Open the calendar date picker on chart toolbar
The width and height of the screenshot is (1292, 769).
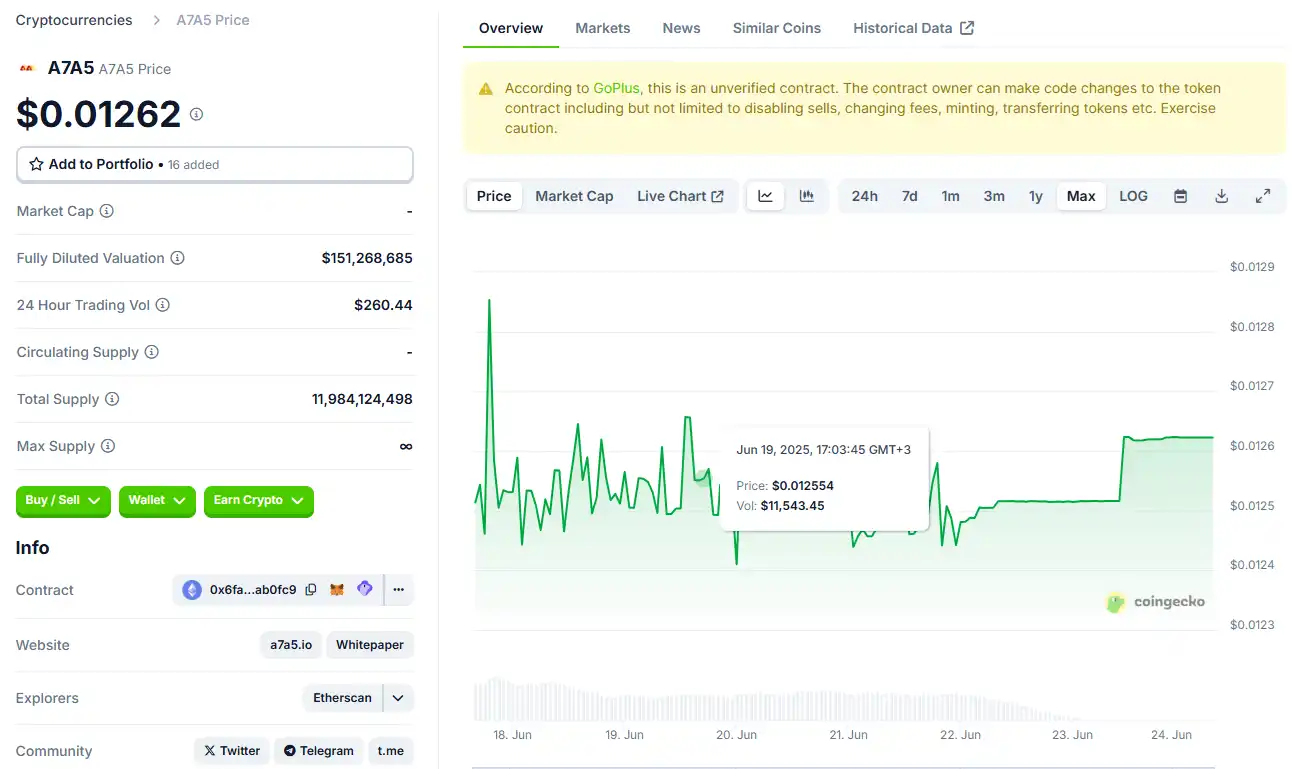1180,195
